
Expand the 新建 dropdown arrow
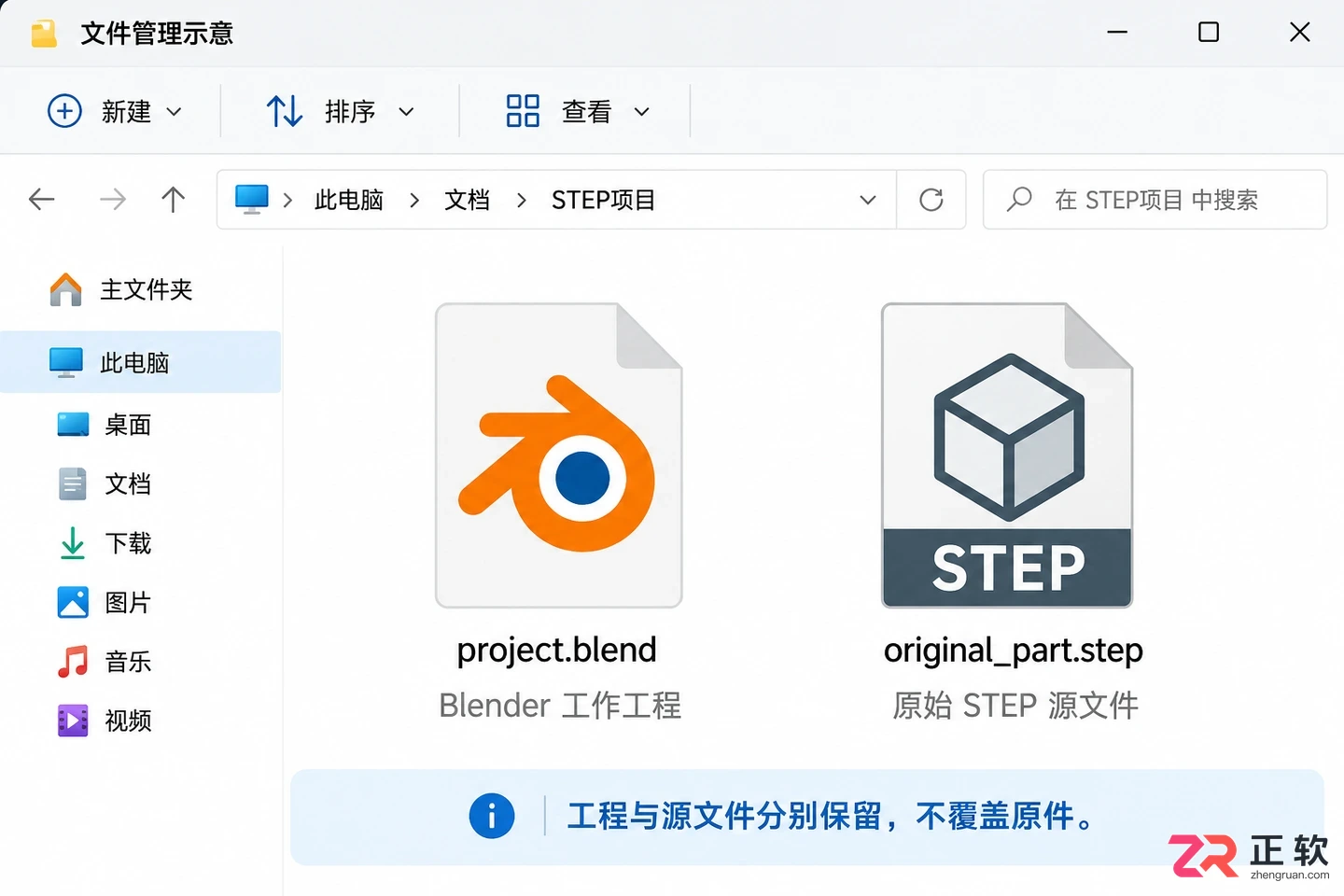pos(175,112)
